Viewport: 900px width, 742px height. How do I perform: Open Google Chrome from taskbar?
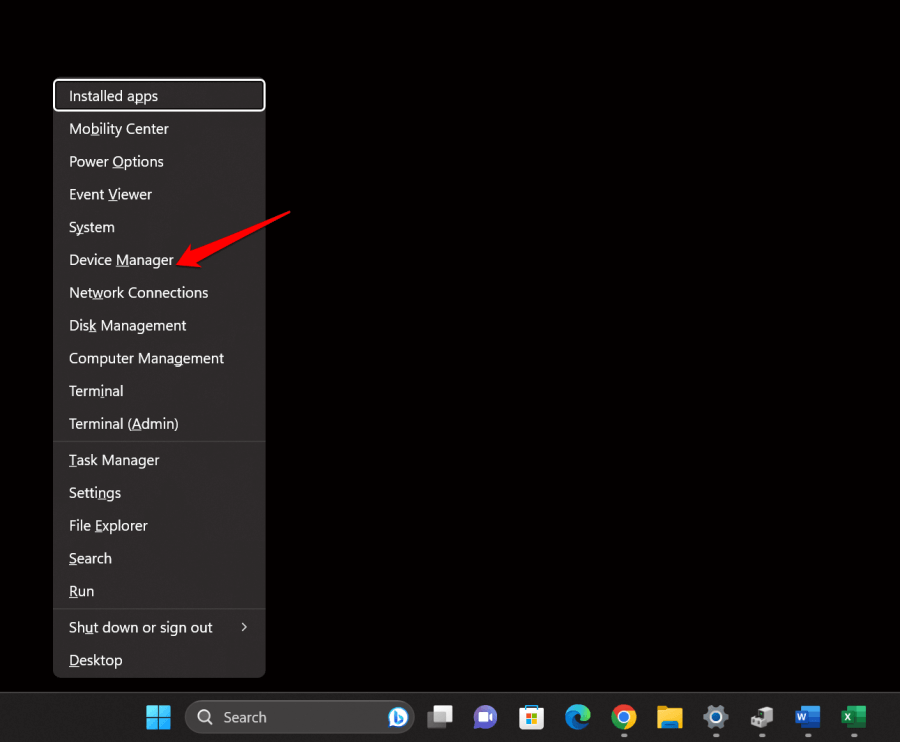click(624, 717)
